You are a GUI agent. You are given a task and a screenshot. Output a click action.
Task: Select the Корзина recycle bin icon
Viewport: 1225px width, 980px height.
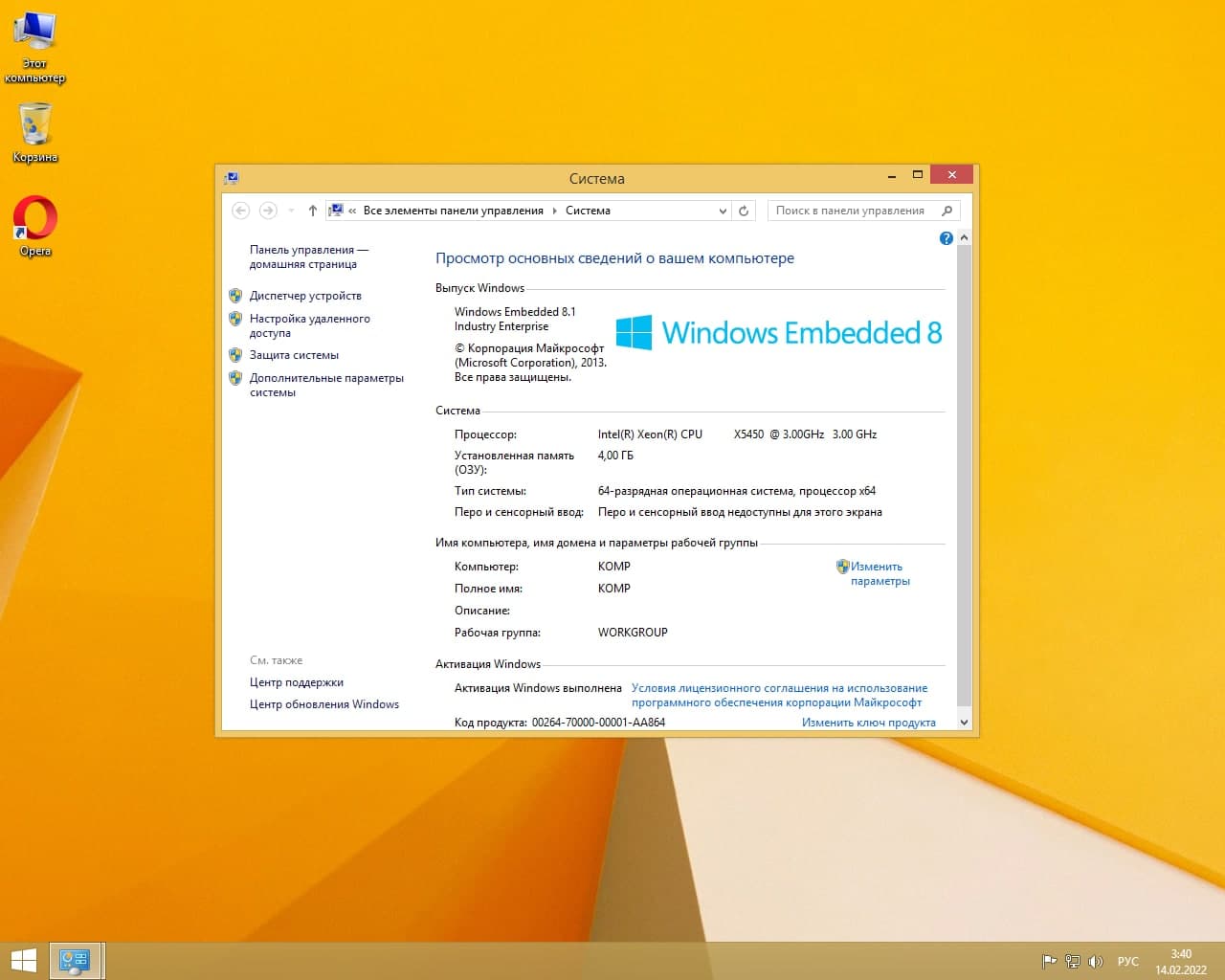pos(35,132)
